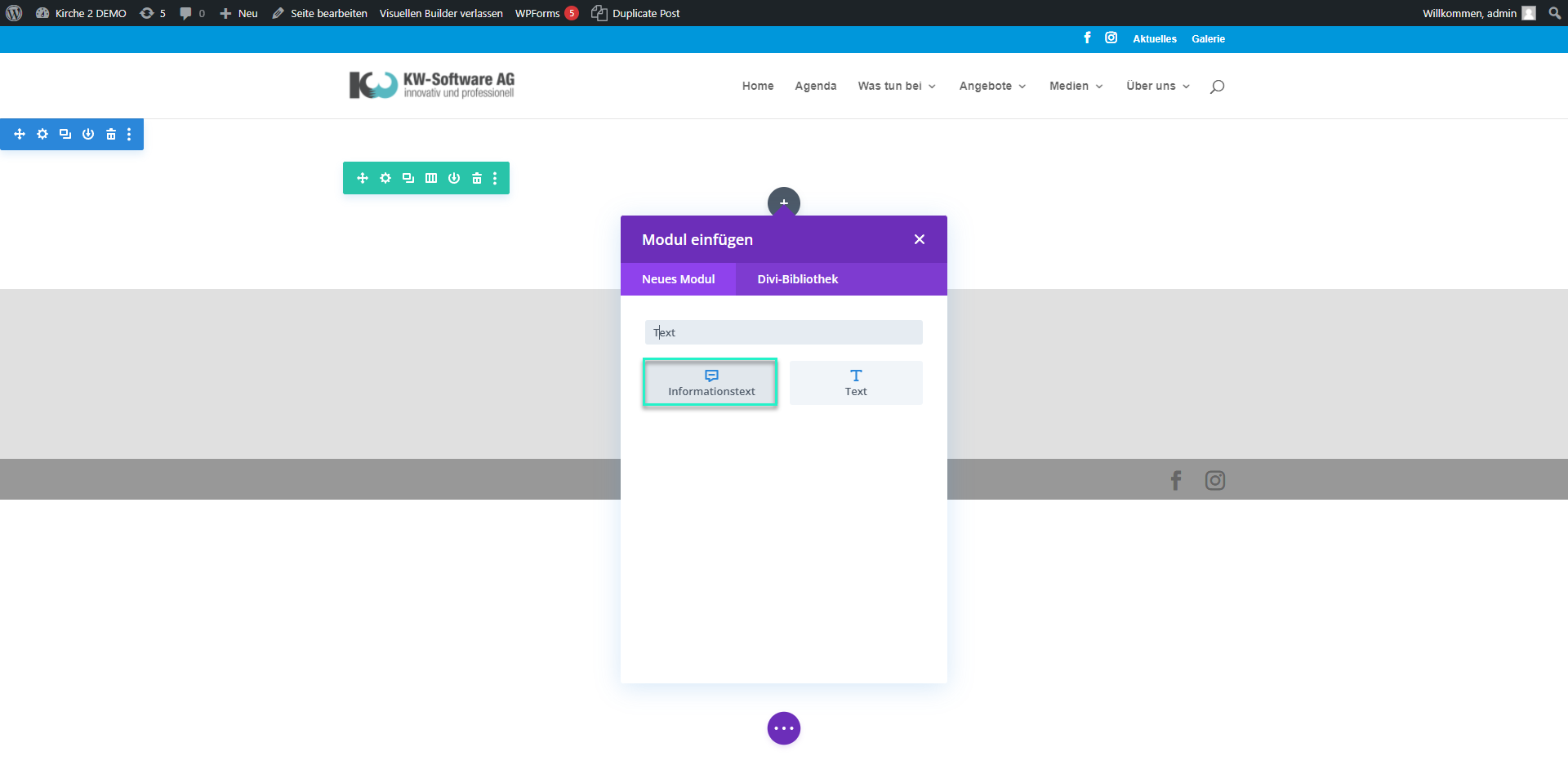Select the Neues Modul tab

(x=678, y=279)
